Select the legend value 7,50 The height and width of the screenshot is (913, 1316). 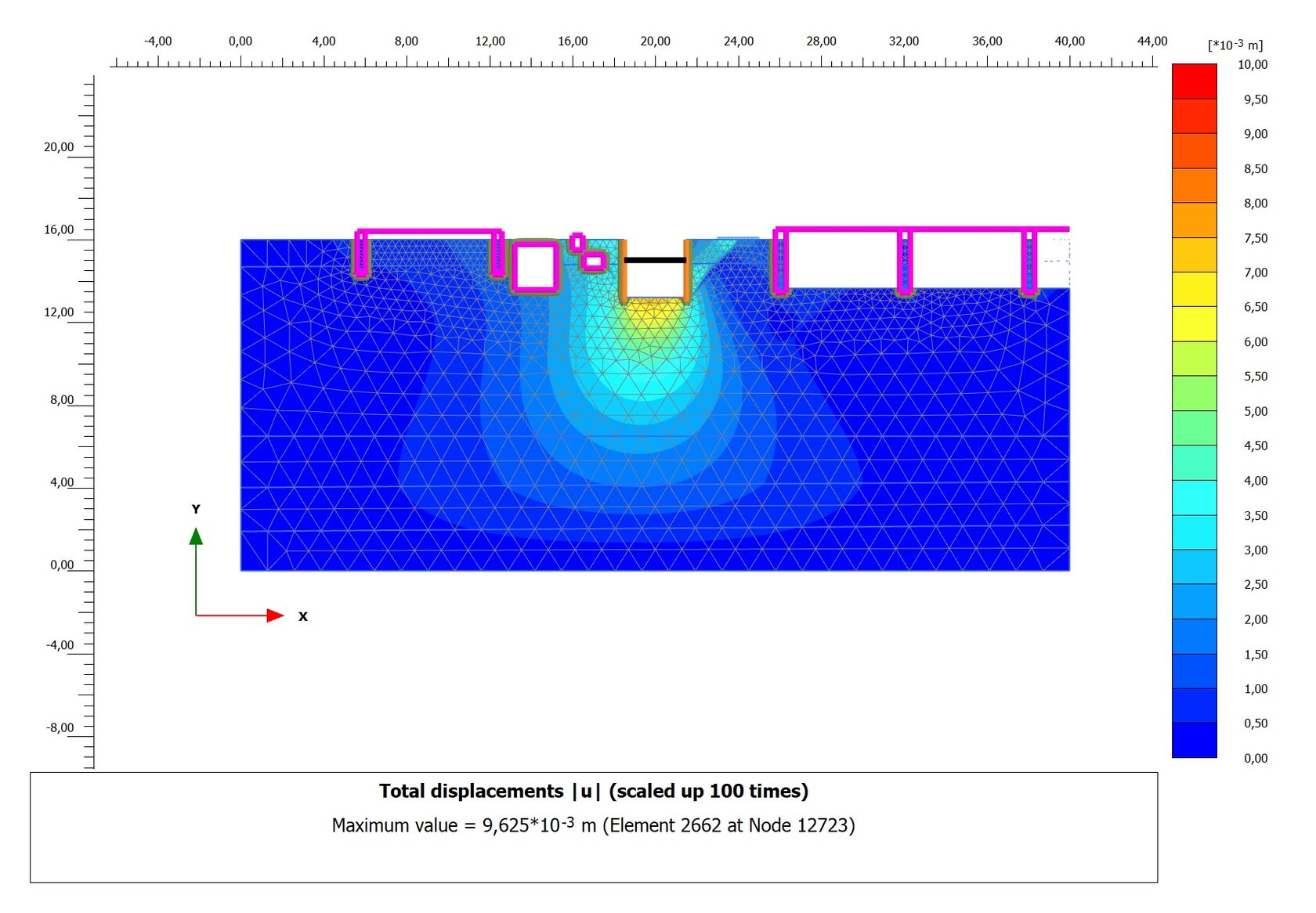[x=1255, y=238]
